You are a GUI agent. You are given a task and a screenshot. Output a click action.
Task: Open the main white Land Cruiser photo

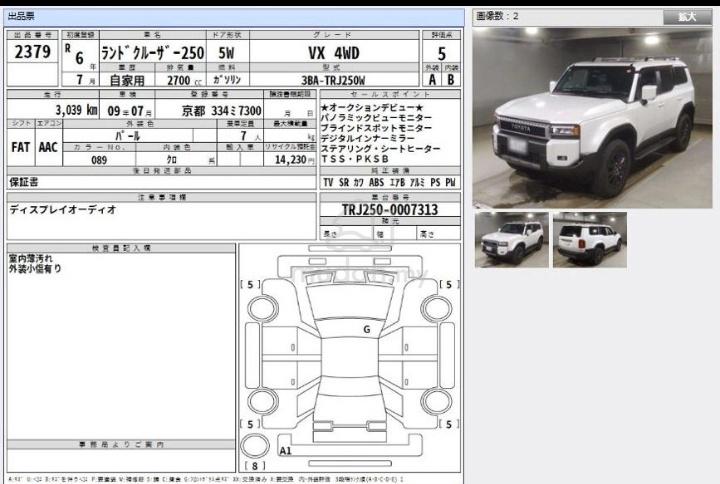(x=593, y=117)
